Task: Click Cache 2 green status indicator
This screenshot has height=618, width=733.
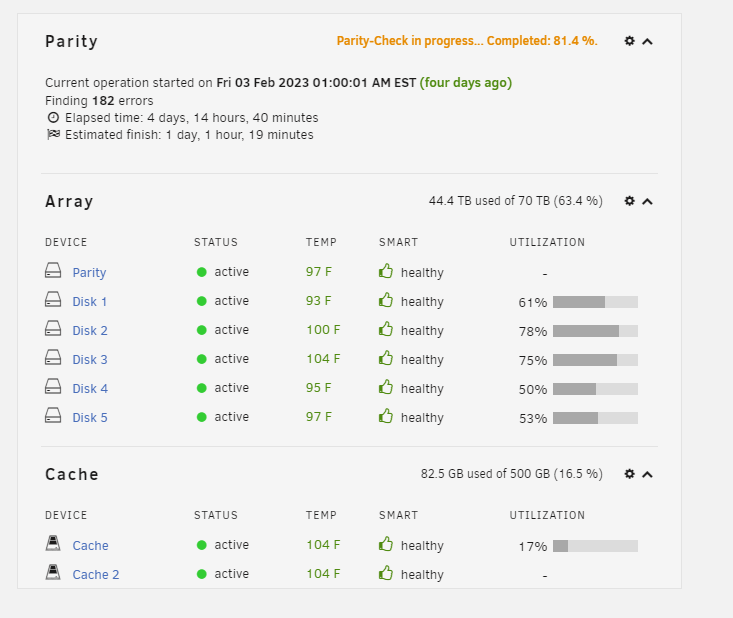Action: pyautogui.click(x=201, y=574)
